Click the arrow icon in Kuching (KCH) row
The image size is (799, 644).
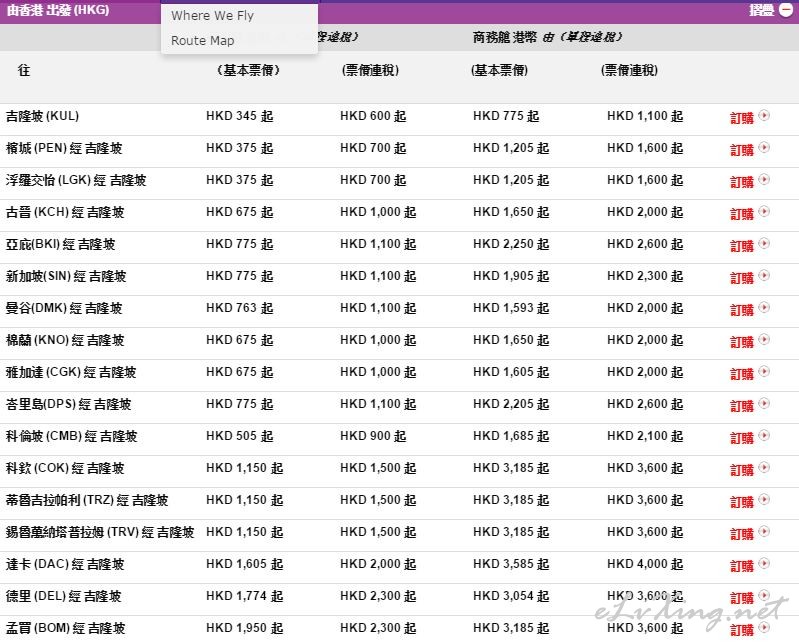pos(764,212)
